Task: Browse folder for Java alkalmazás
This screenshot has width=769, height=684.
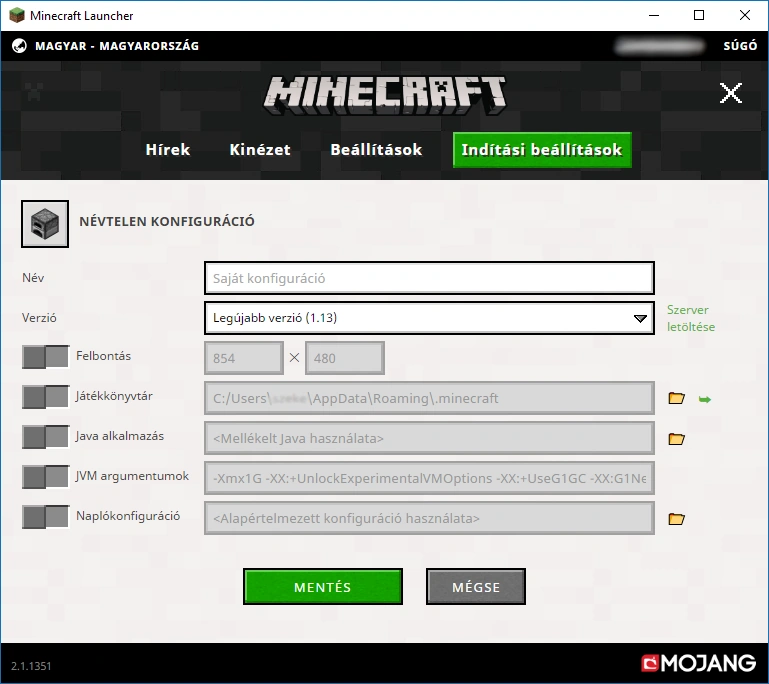Action: tap(676, 438)
